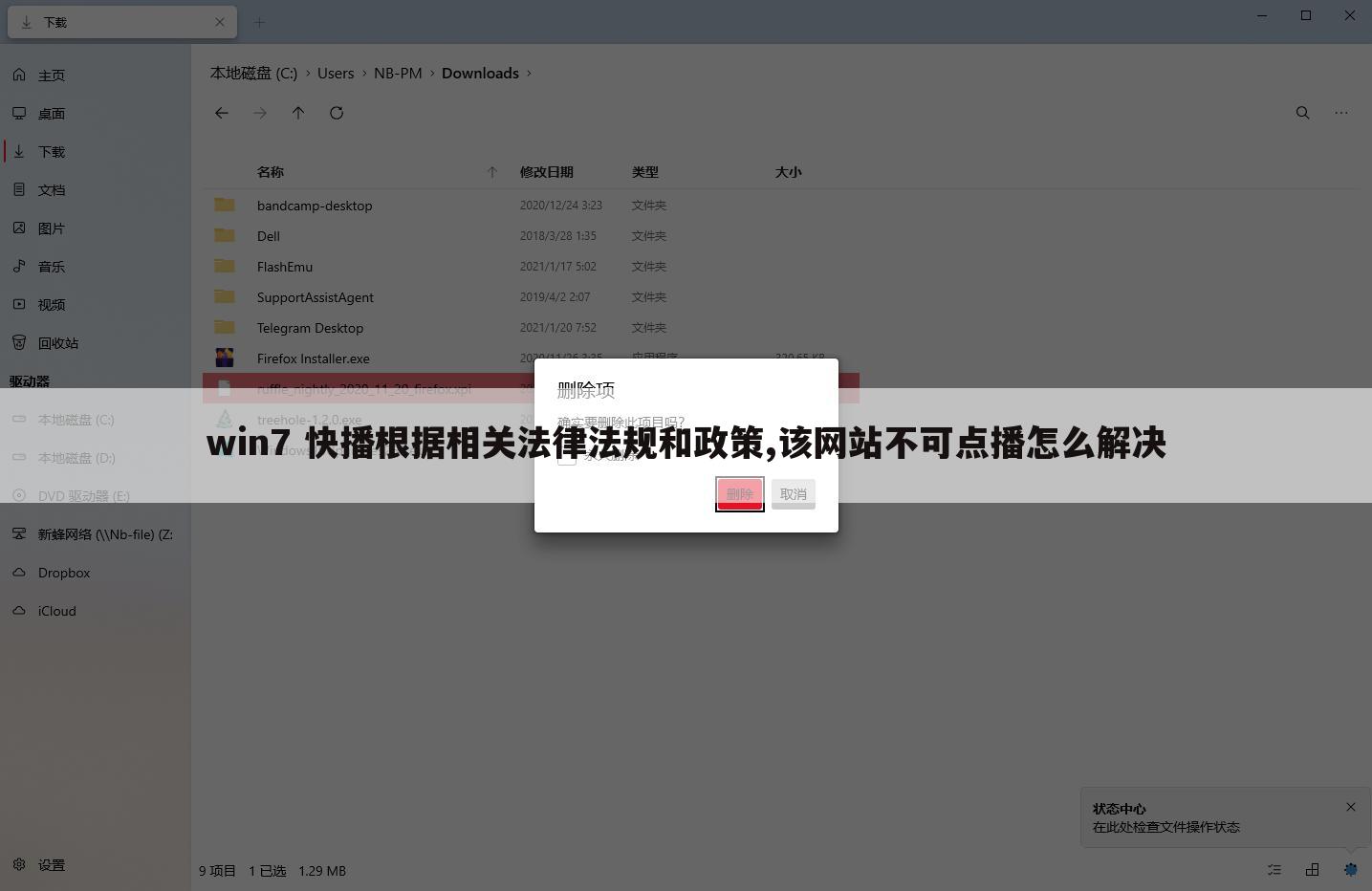Click the download arrow icon beside 下载 in sidebar
Screen dimensions: 1372x891
point(19,151)
